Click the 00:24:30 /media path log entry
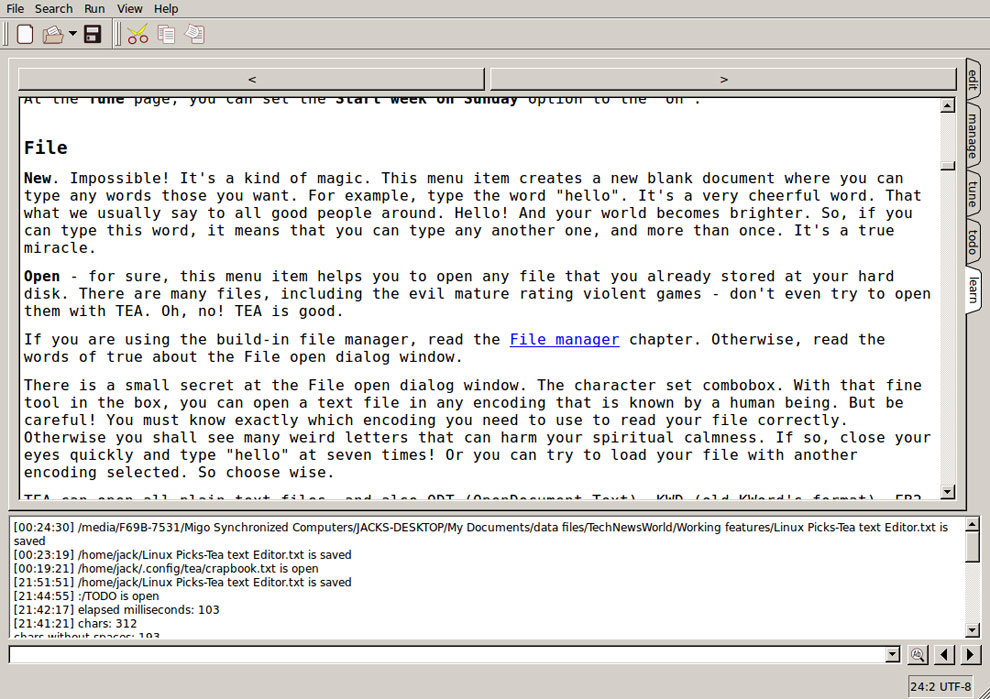 coord(481,534)
